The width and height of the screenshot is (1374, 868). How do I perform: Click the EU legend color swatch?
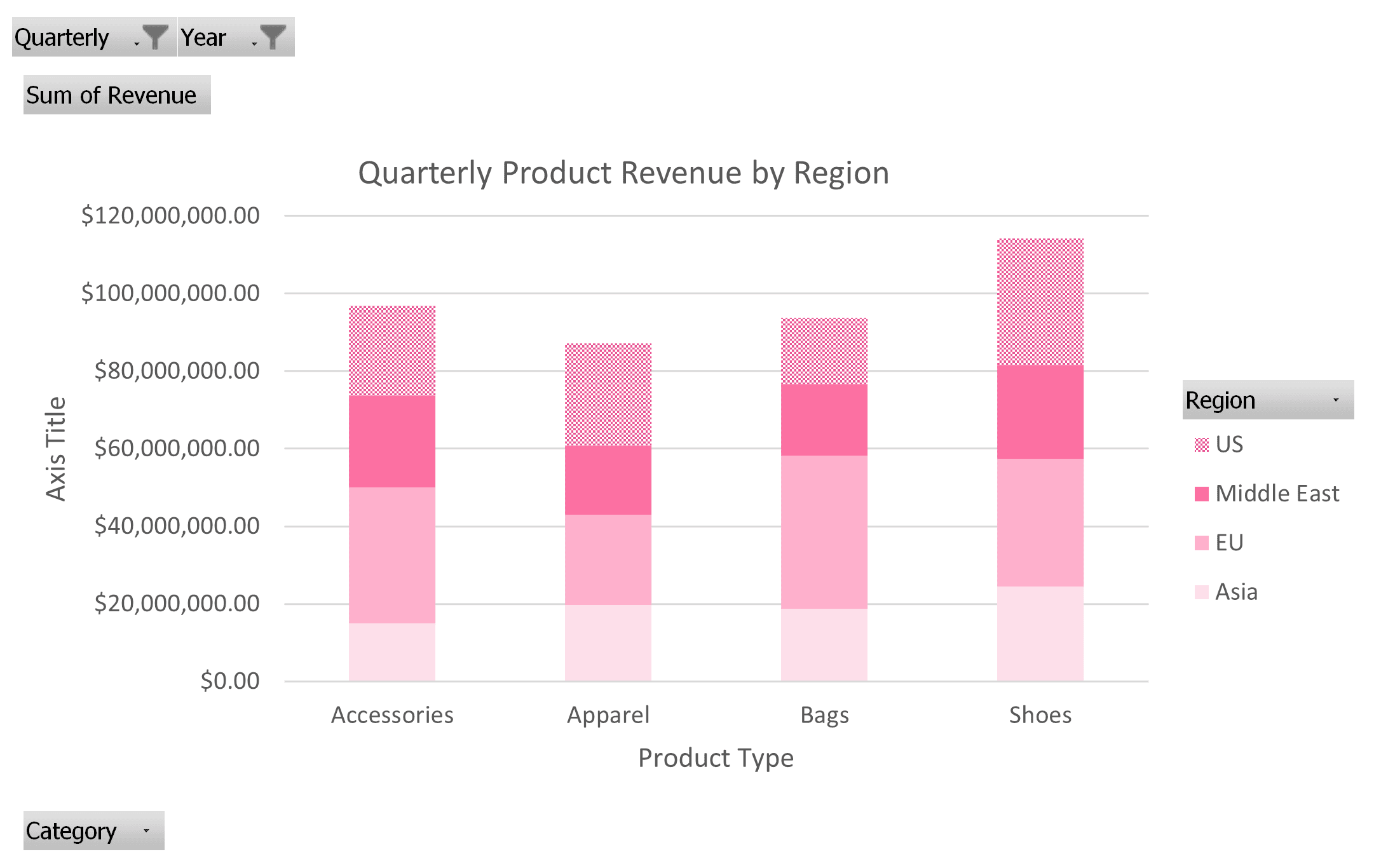click(x=1201, y=543)
